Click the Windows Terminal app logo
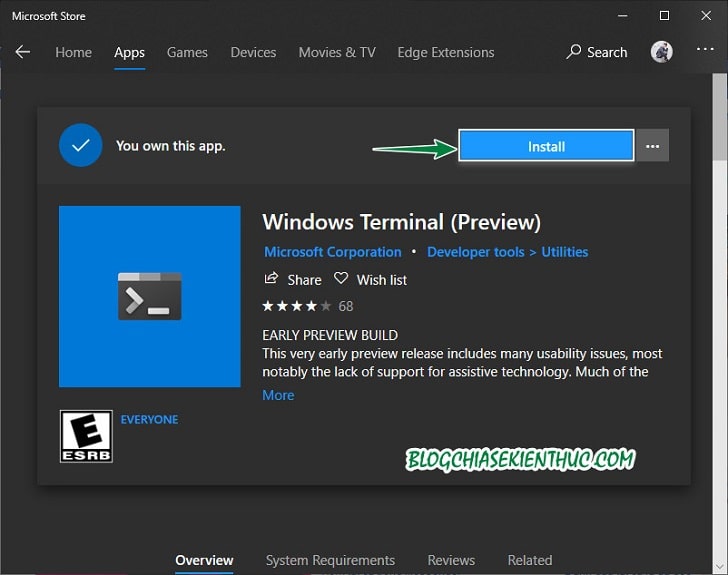This screenshot has height=575, width=728. click(150, 296)
